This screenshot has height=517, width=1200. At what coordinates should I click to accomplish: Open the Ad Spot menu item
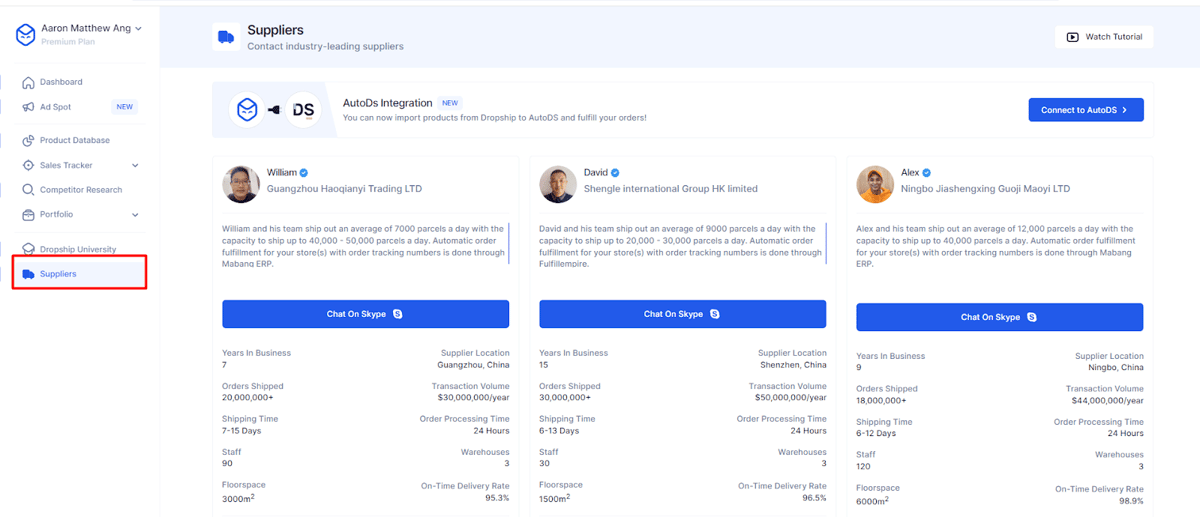click(x=55, y=107)
